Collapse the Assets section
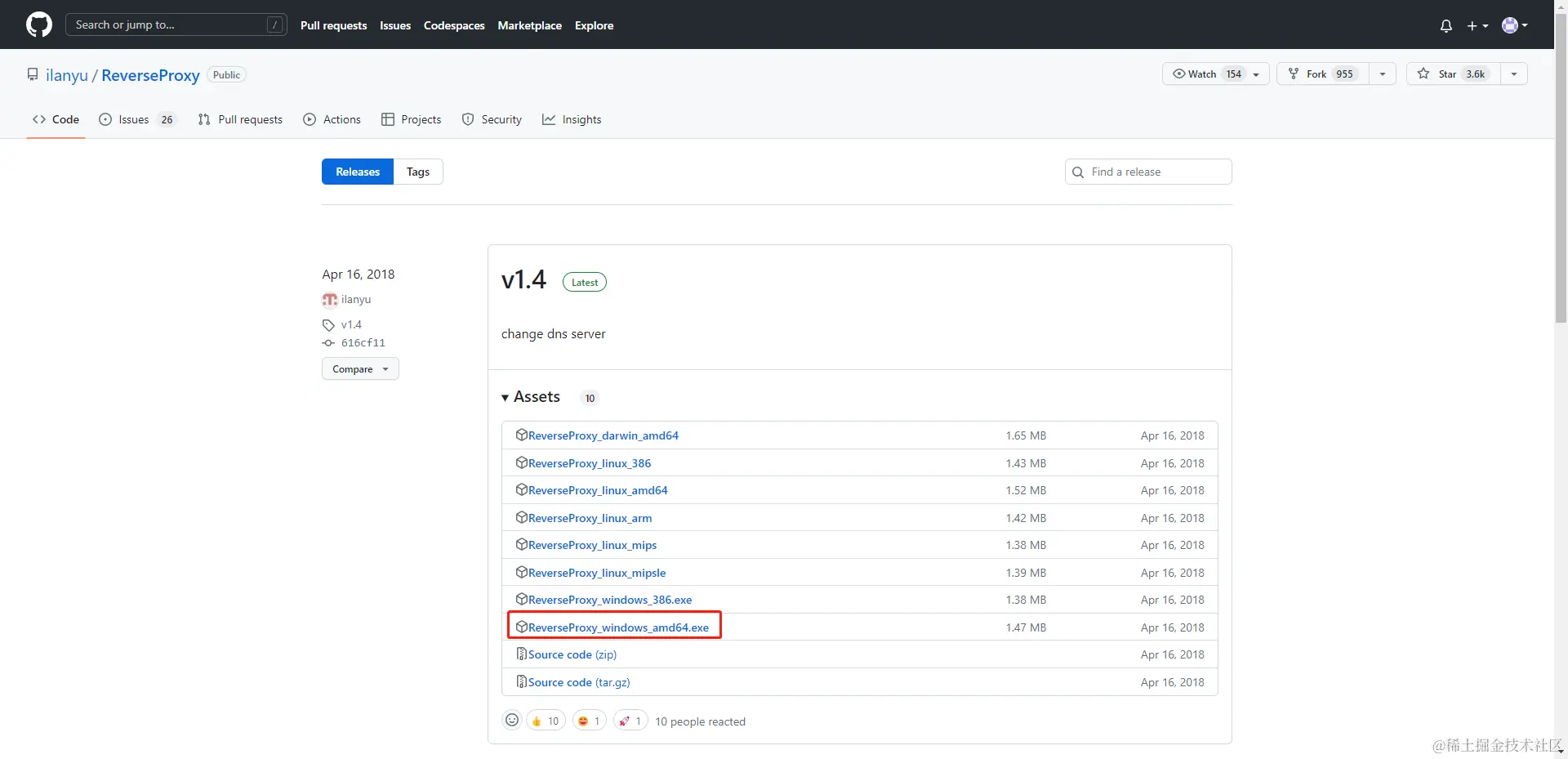The image size is (1568, 759). (x=531, y=397)
